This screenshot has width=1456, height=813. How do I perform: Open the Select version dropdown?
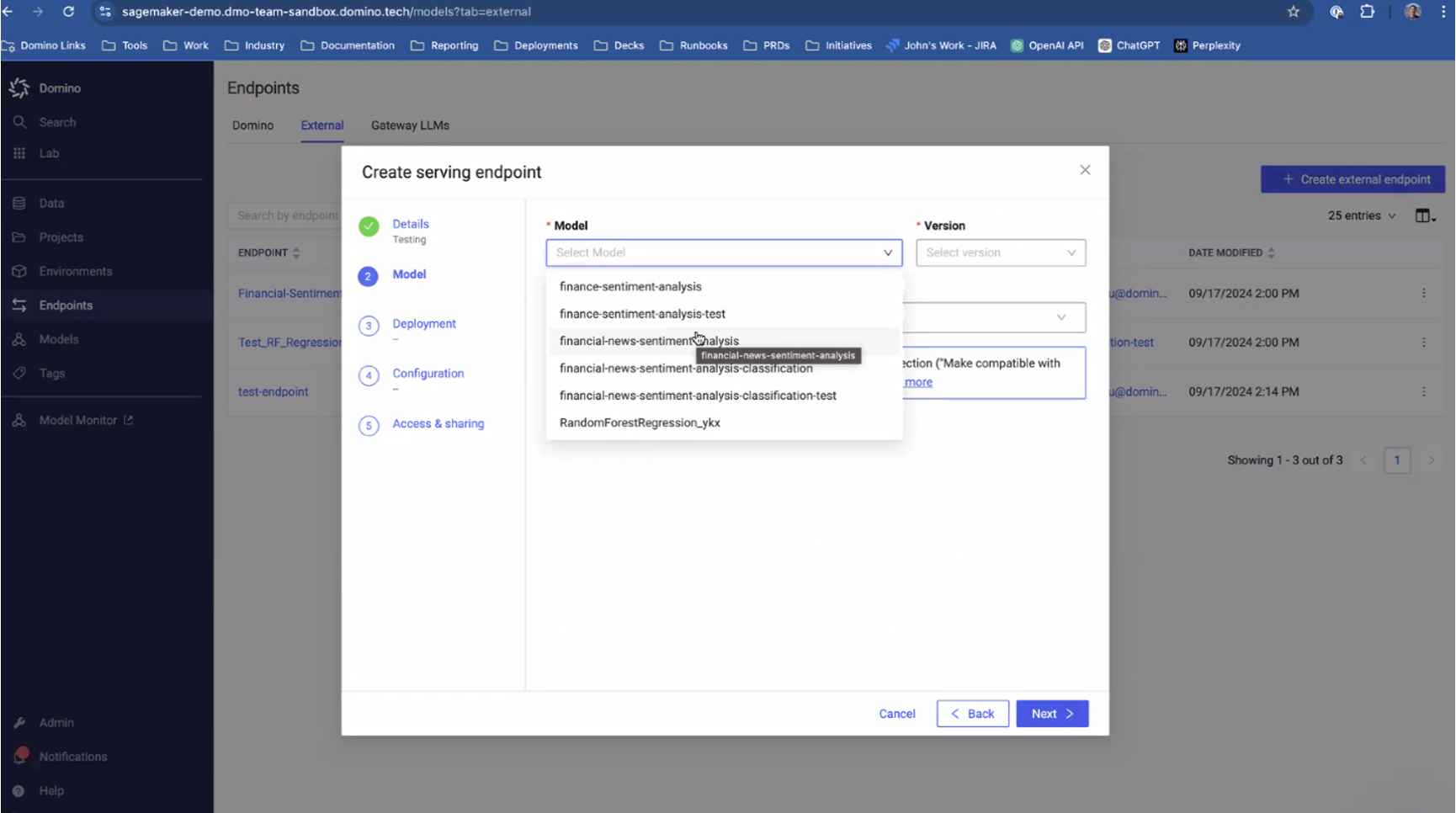coord(1000,252)
